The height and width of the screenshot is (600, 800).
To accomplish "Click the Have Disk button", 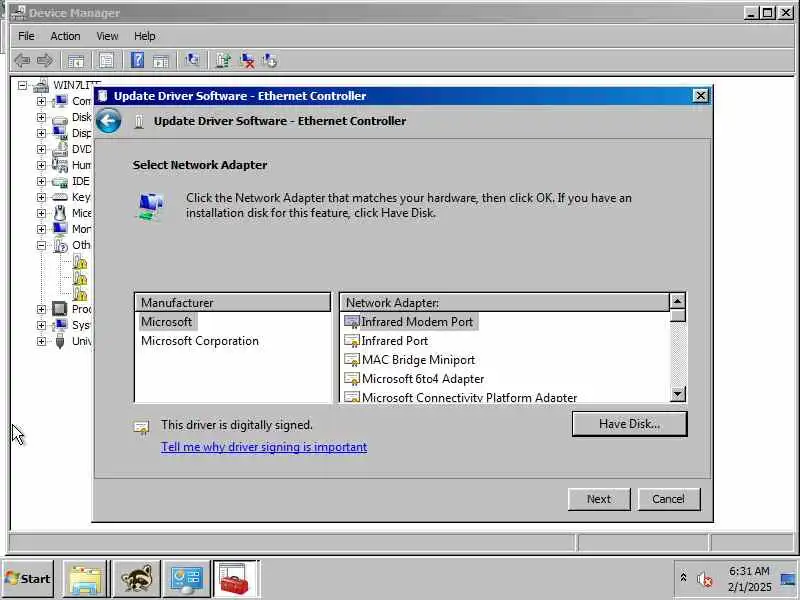I will click(x=630, y=424).
